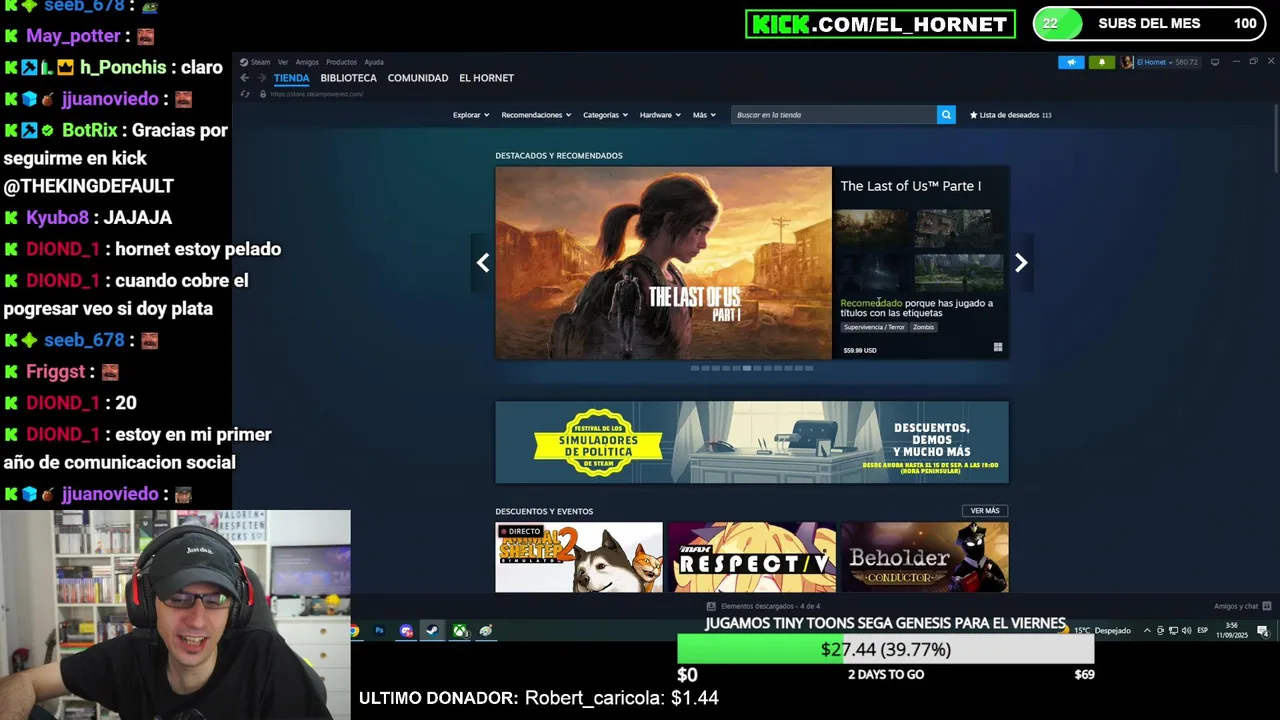Open the Productos menu
Screen dimensions: 1280x720
[x=341, y=62]
